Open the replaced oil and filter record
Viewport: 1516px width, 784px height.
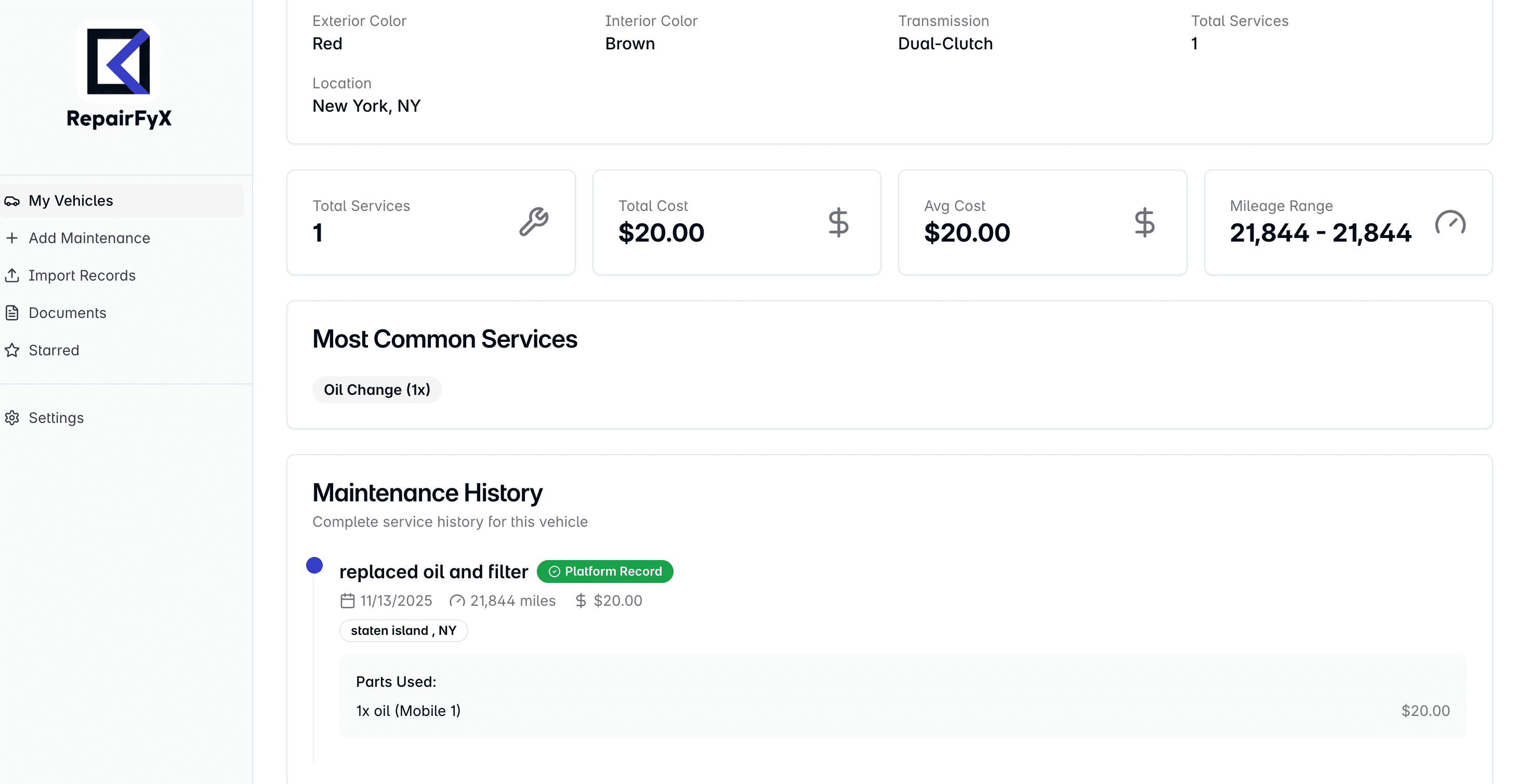point(434,572)
